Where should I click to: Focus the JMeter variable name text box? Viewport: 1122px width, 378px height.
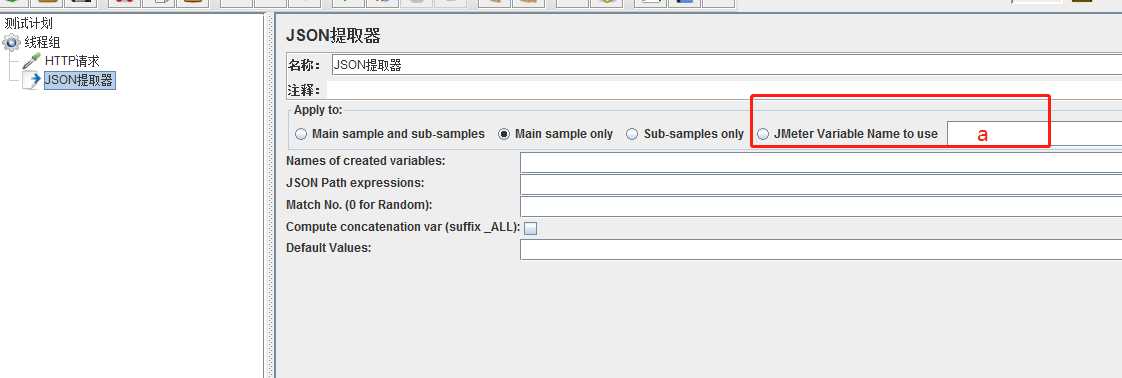[x=1035, y=134]
